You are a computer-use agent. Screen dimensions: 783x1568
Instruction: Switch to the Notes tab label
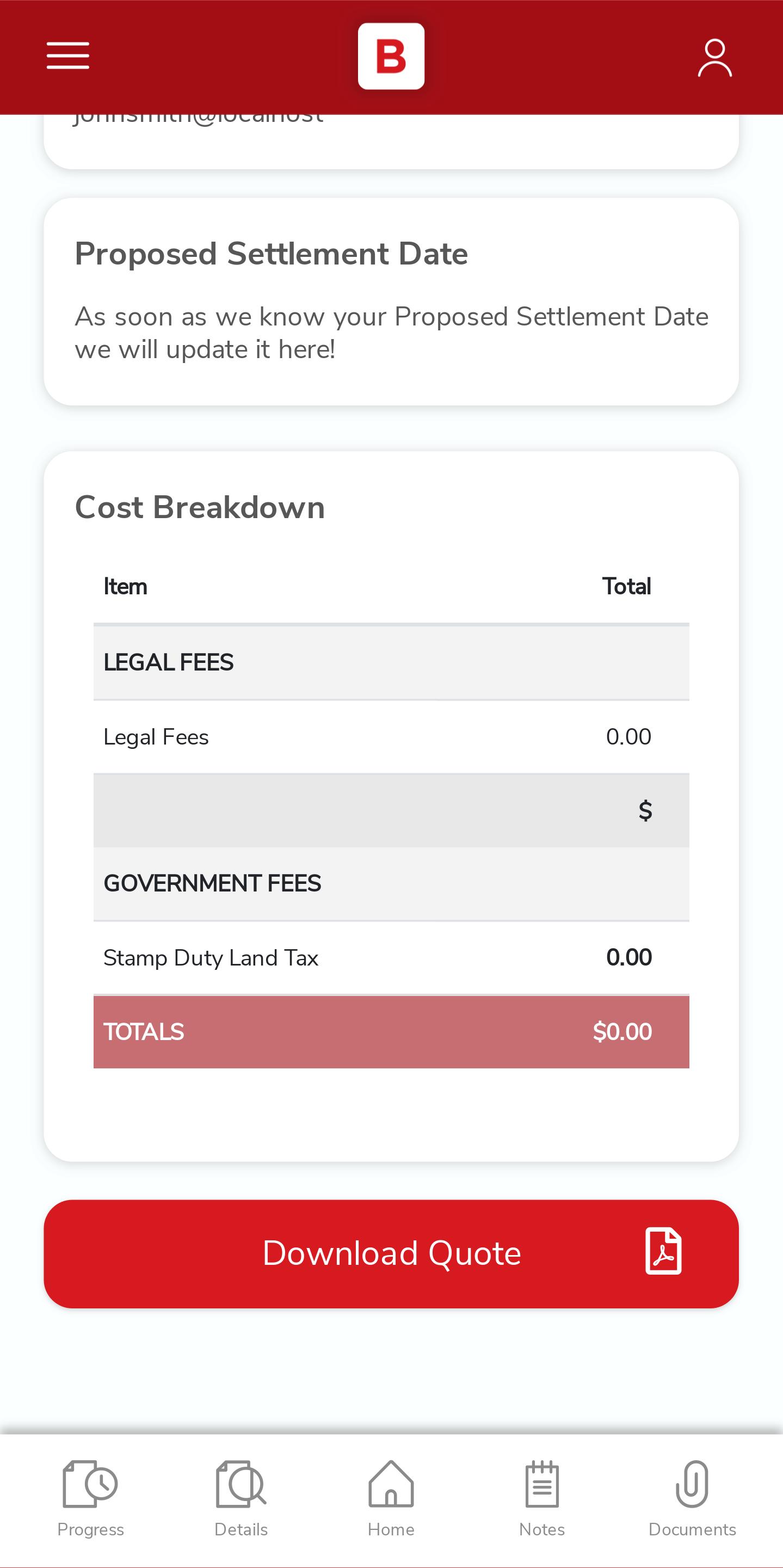click(x=542, y=1530)
